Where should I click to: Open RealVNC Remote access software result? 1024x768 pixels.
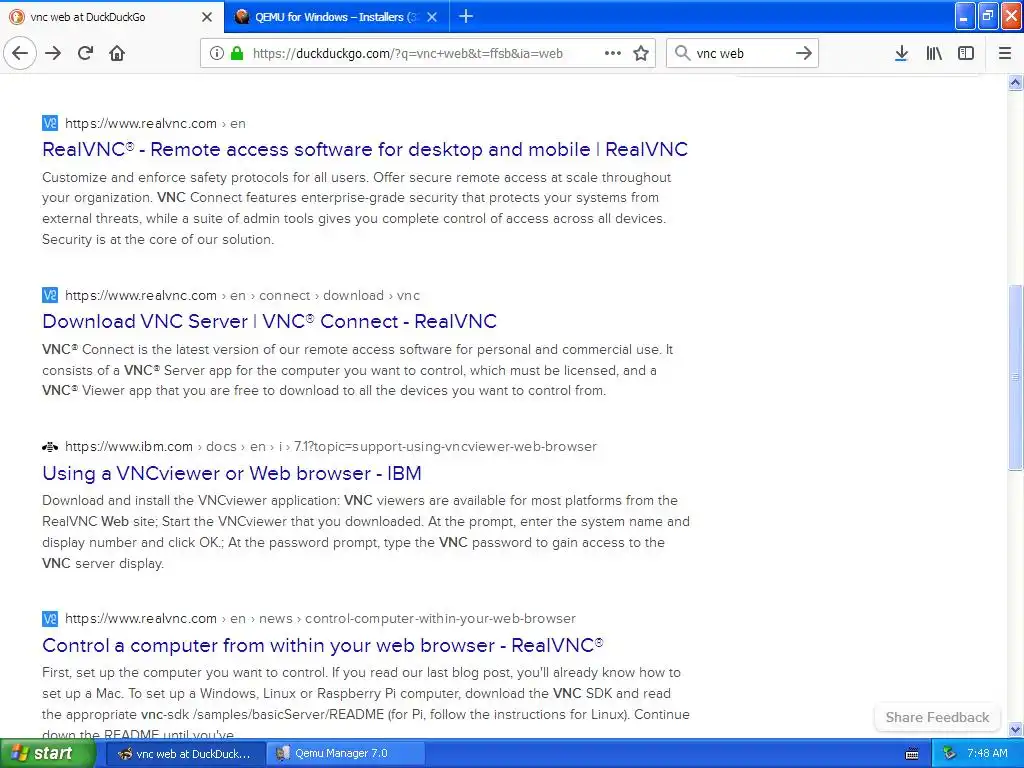tap(365, 150)
